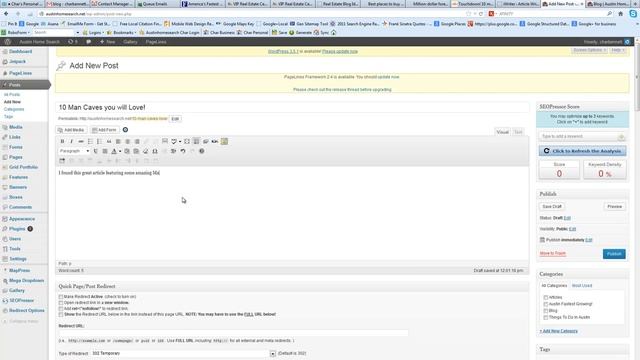Image resolution: width=640 pixels, height=360 pixels.
Task: Tick the Articles category checkbox
Action: [x=546, y=298]
